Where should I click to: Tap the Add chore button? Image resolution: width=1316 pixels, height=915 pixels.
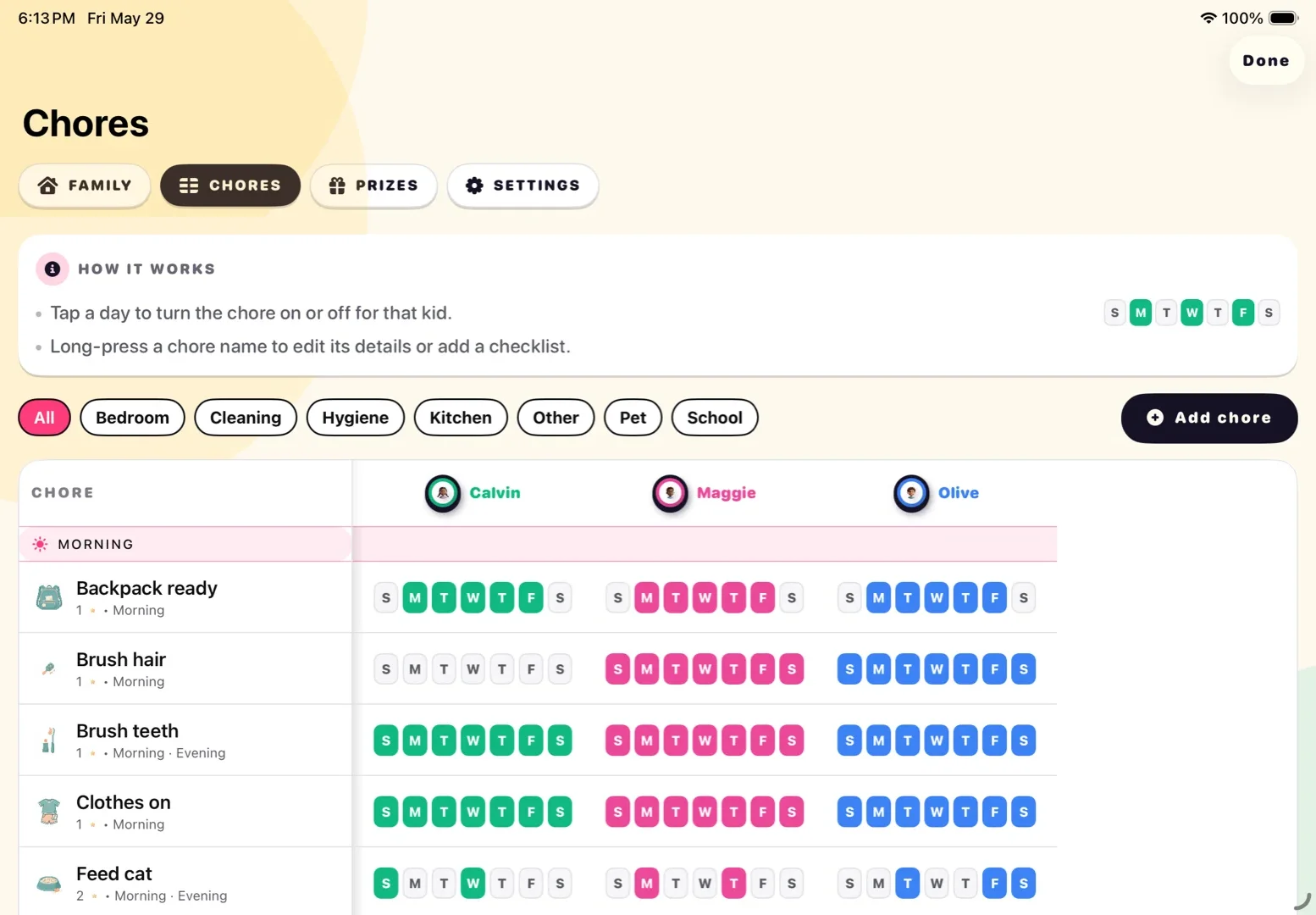pos(1209,418)
